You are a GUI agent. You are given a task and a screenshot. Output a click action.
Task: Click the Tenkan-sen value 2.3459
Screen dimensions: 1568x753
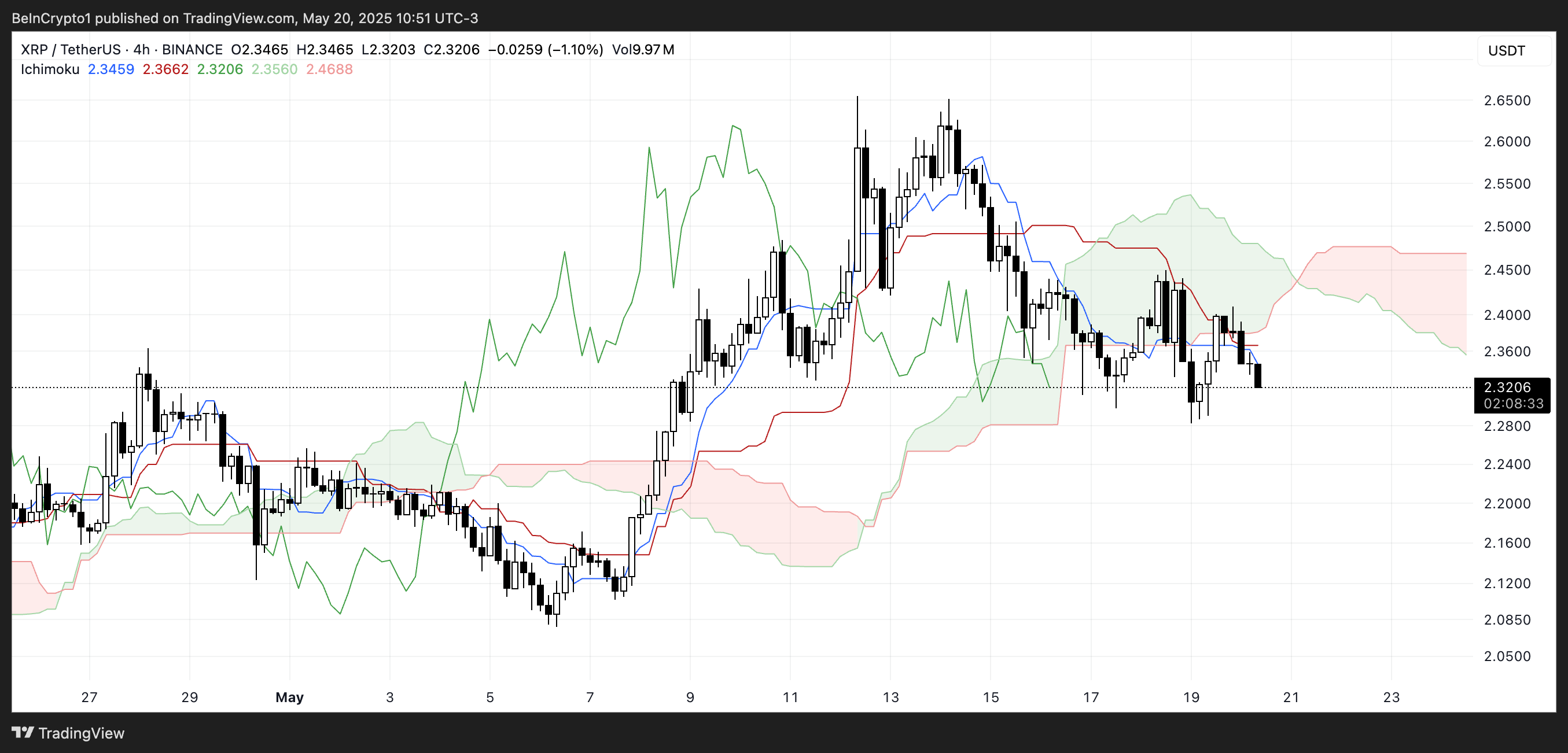click(111, 69)
